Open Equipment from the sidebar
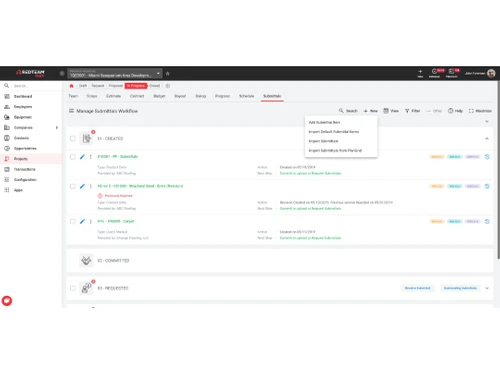 click(x=23, y=117)
